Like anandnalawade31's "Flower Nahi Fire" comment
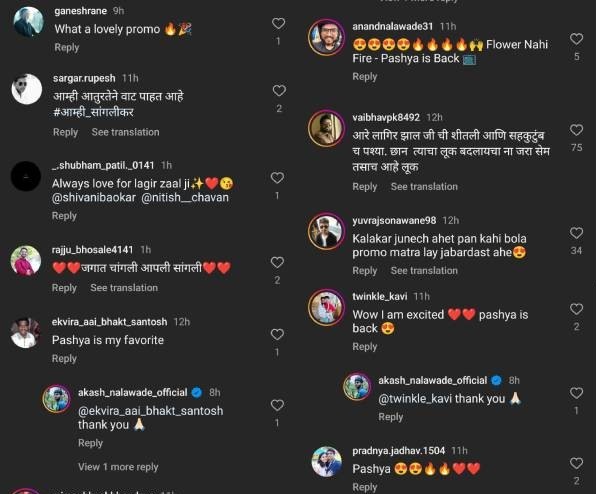 [x=577, y=39]
